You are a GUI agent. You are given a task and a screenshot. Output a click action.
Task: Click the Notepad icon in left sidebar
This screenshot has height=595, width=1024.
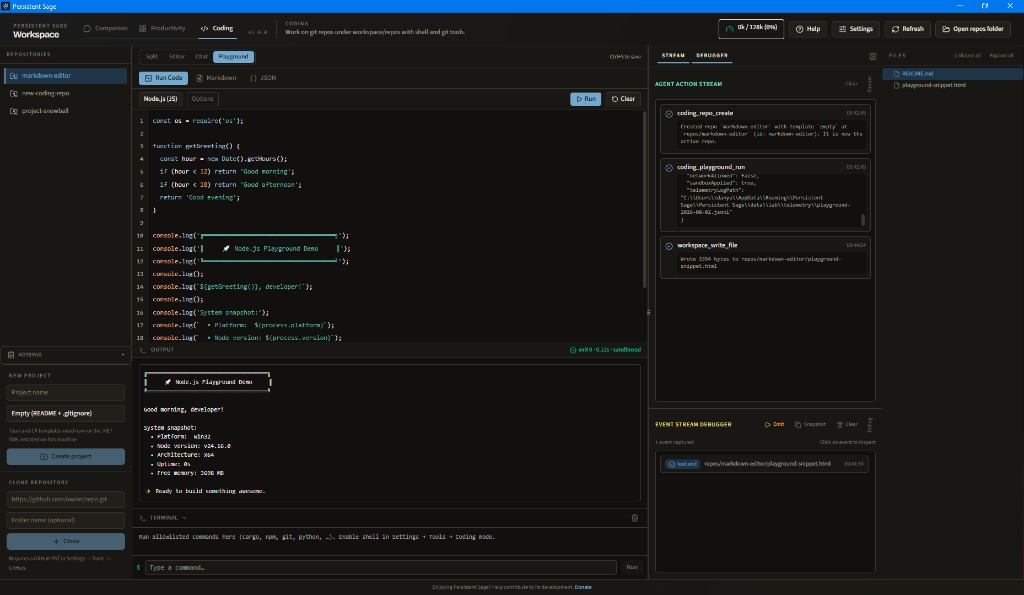(11, 355)
